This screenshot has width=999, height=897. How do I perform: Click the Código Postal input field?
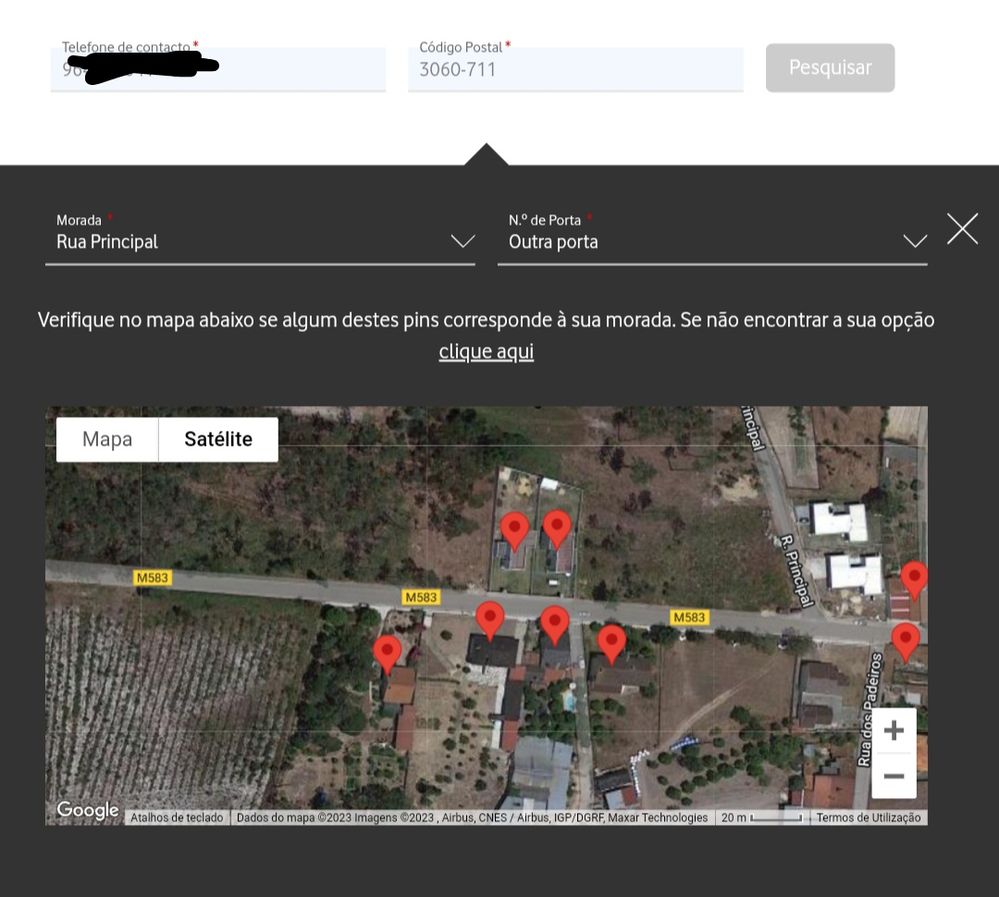pyautogui.click(x=575, y=69)
